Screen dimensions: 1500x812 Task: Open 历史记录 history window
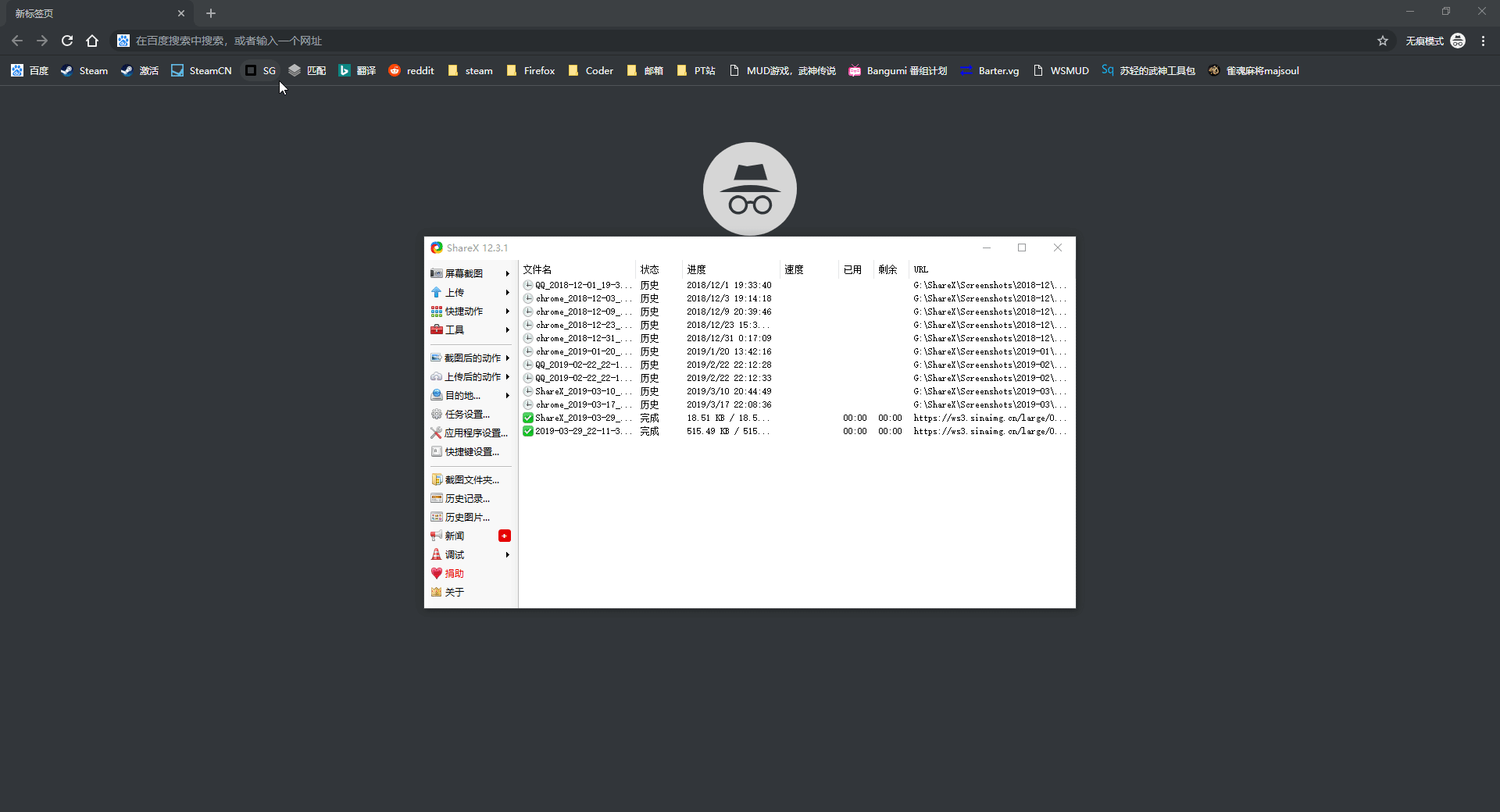[x=466, y=499]
